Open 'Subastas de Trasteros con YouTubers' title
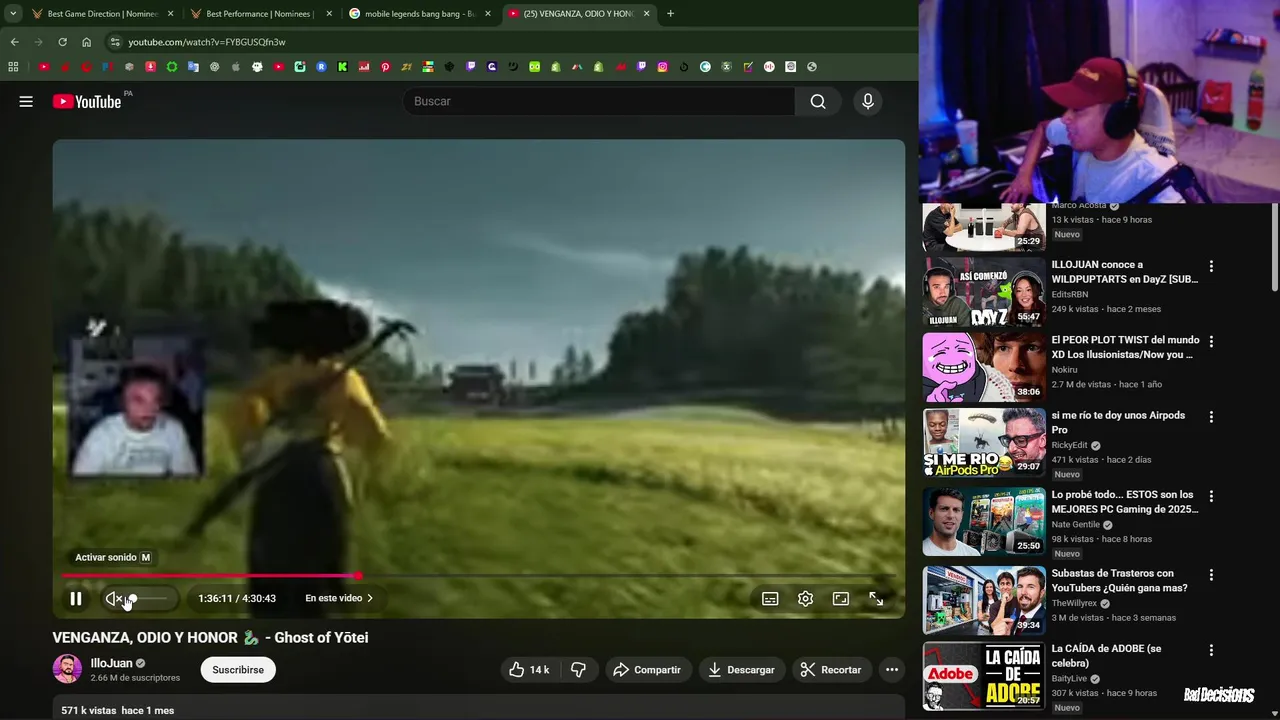This screenshot has width=1280, height=720. (x=1119, y=581)
